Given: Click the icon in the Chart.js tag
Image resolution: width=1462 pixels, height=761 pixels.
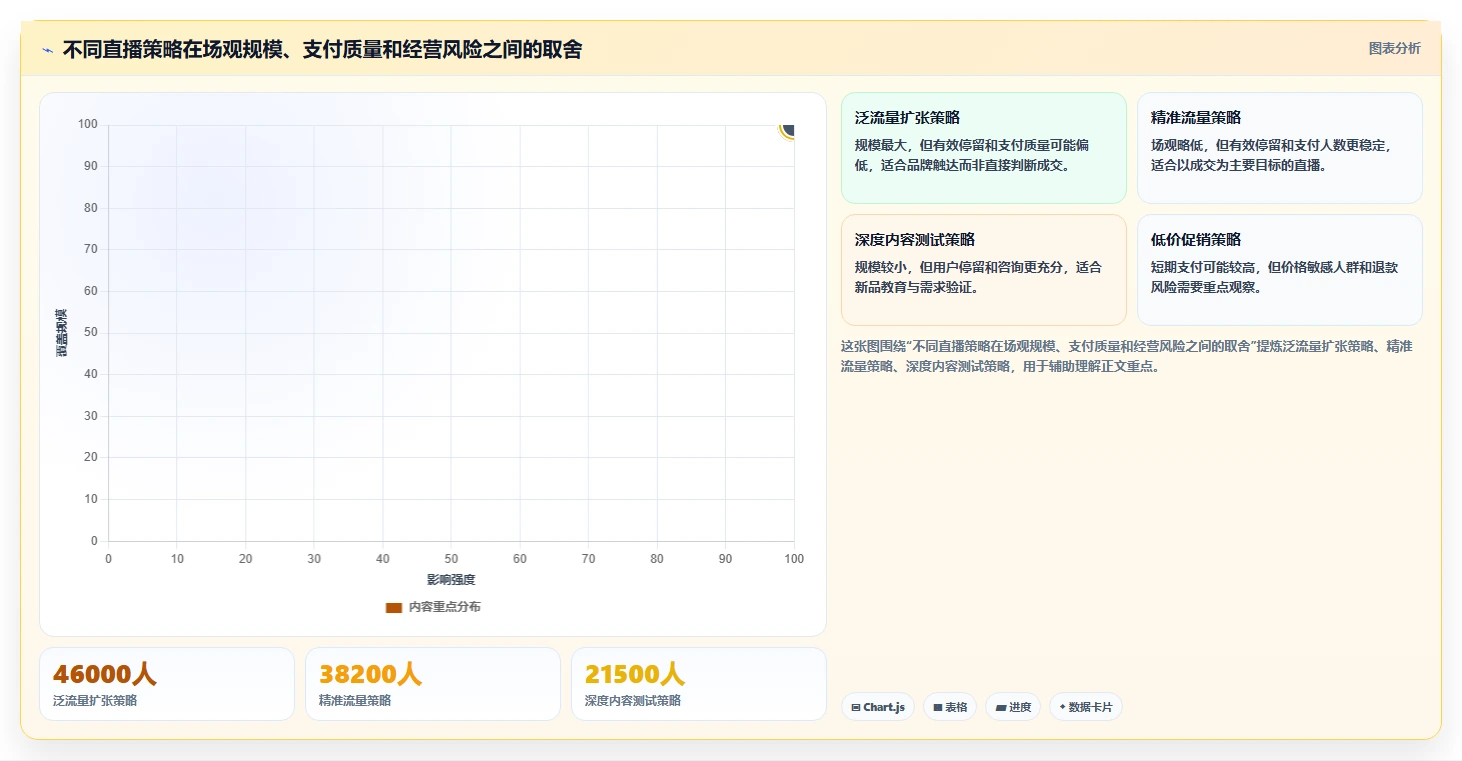Looking at the screenshot, I should (856, 708).
